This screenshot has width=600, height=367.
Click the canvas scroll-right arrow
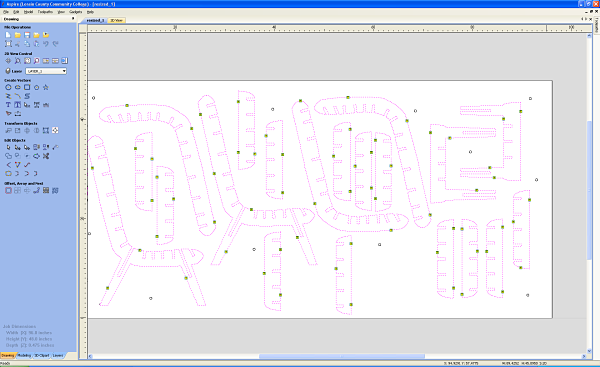[584, 356]
